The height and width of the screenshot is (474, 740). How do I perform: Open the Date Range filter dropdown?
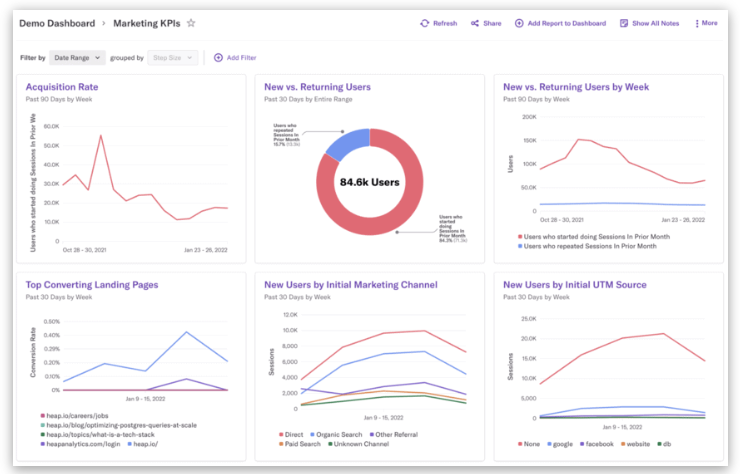pos(77,58)
